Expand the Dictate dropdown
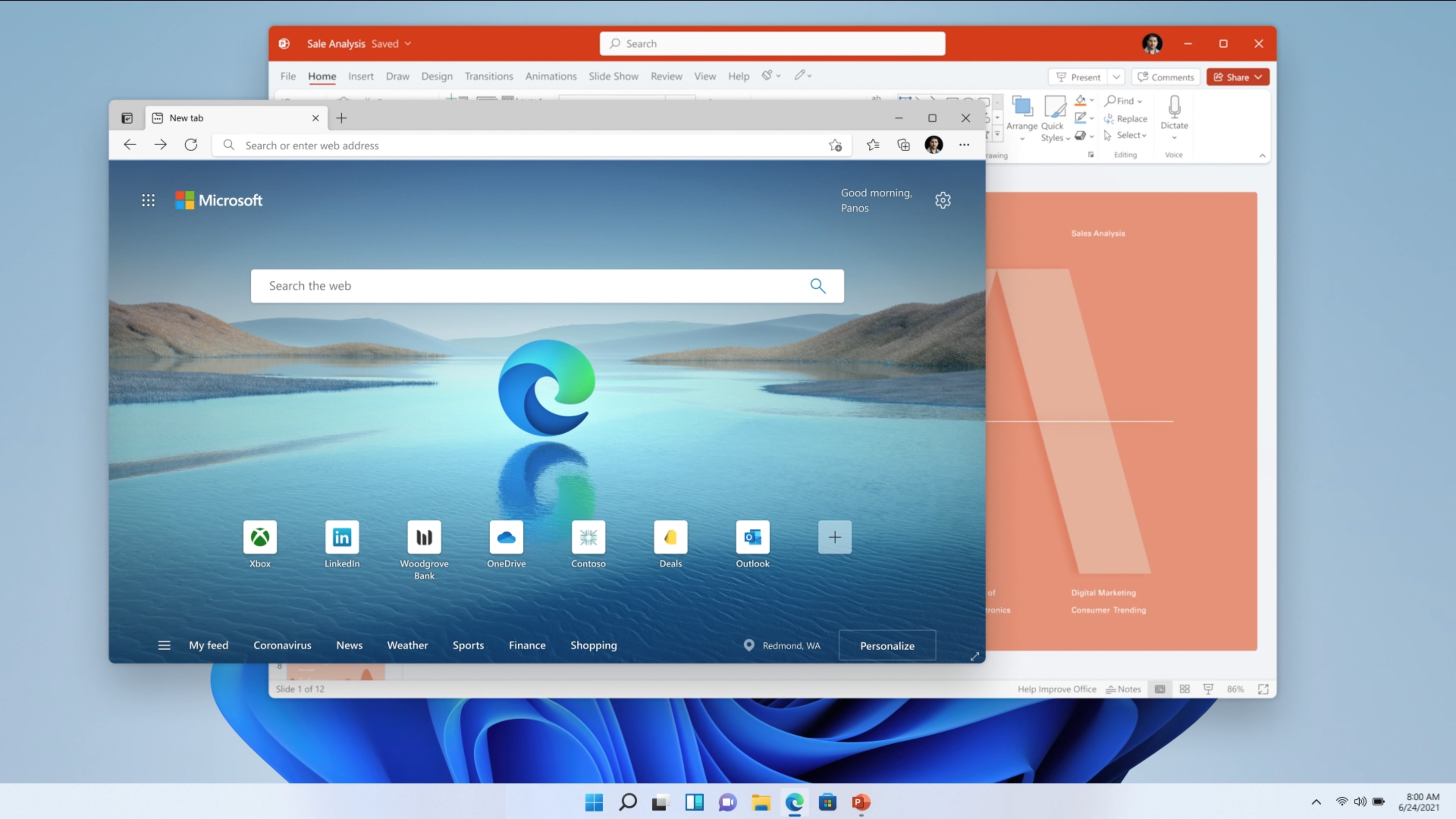This screenshot has width=1456, height=819. tap(1175, 137)
